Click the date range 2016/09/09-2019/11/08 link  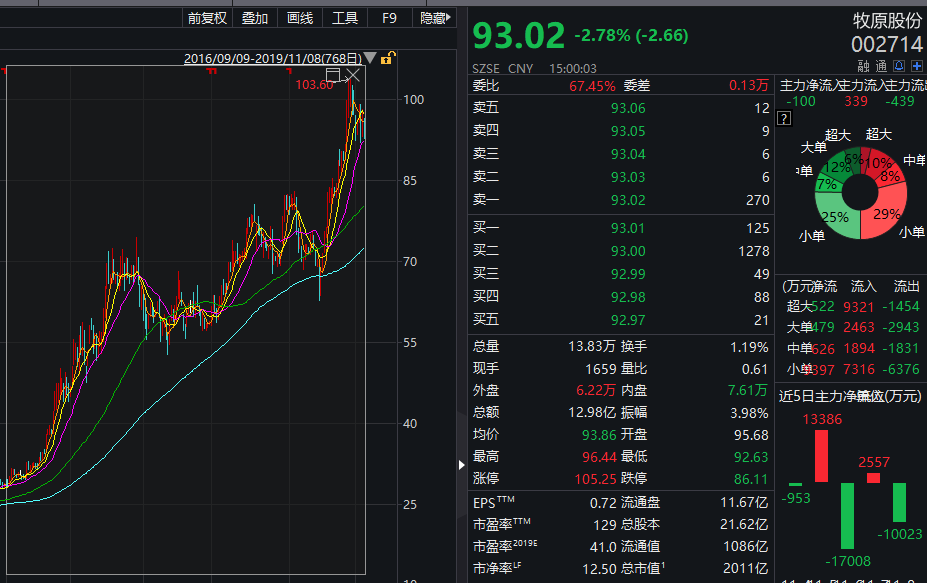[x=272, y=58]
